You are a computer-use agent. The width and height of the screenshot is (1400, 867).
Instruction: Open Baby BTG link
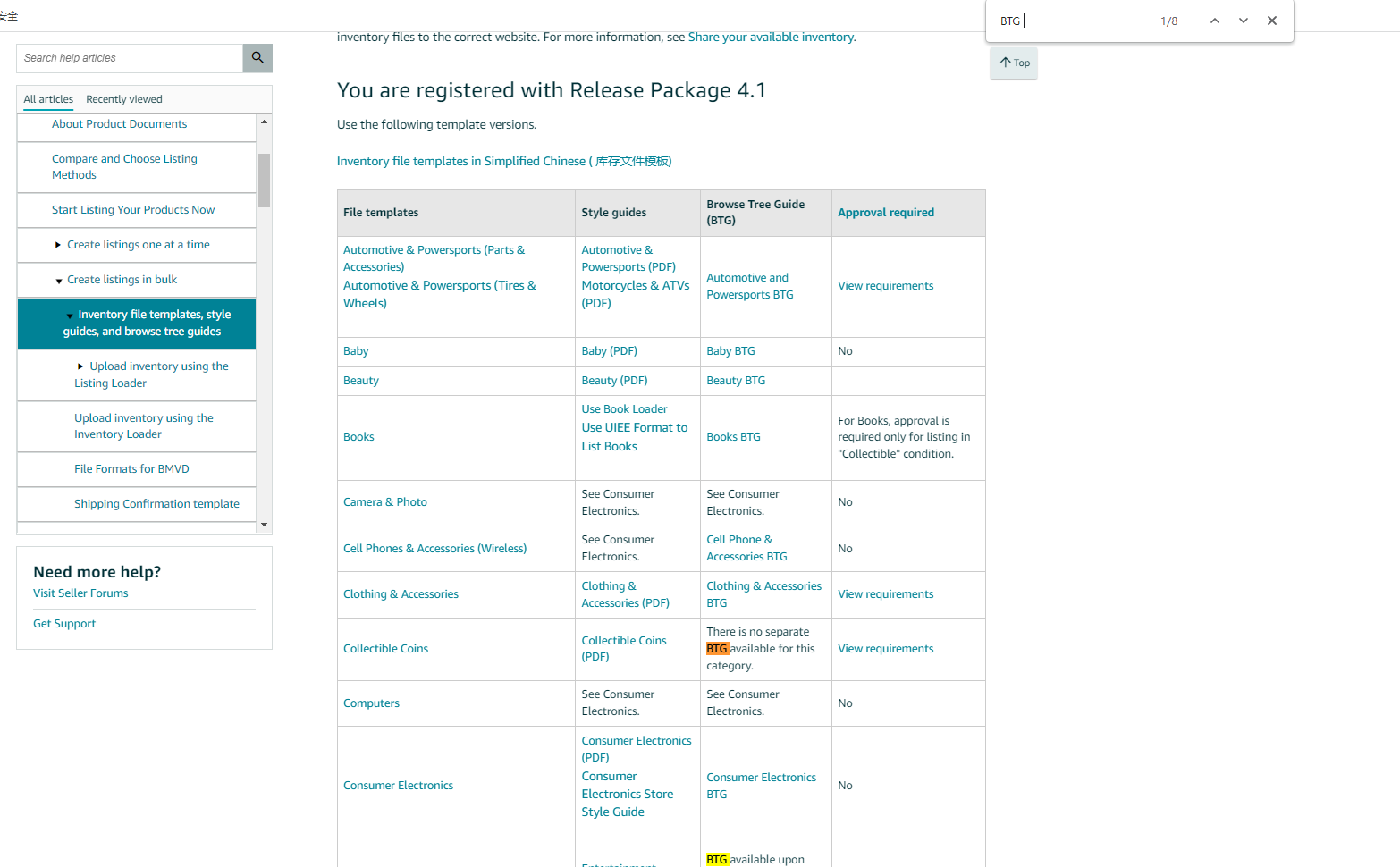click(x=730, y=351)
